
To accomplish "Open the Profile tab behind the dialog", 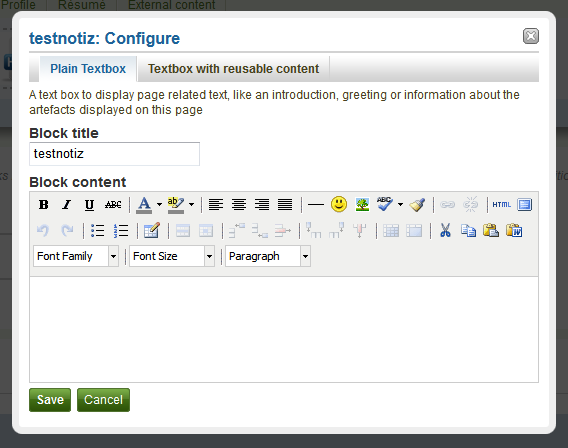I will (x=18, y=5).
